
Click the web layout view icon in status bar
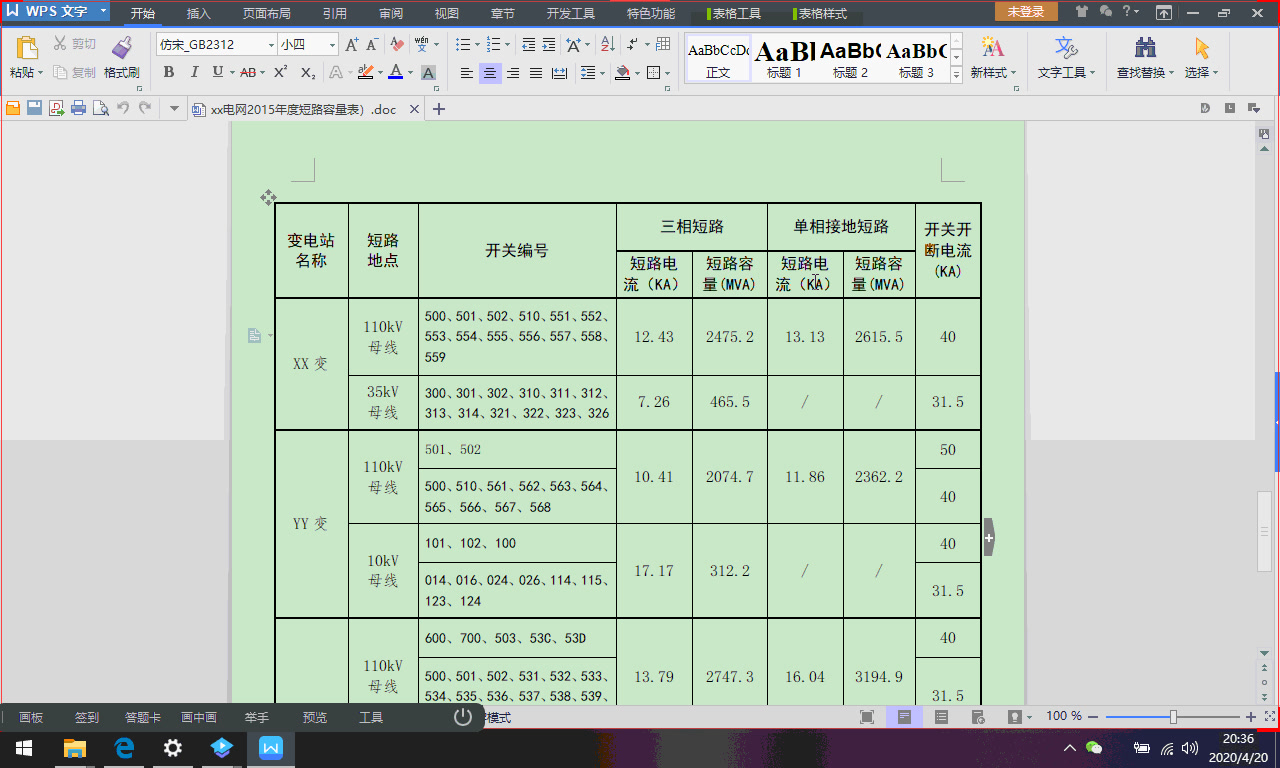[x=978, y=716]
